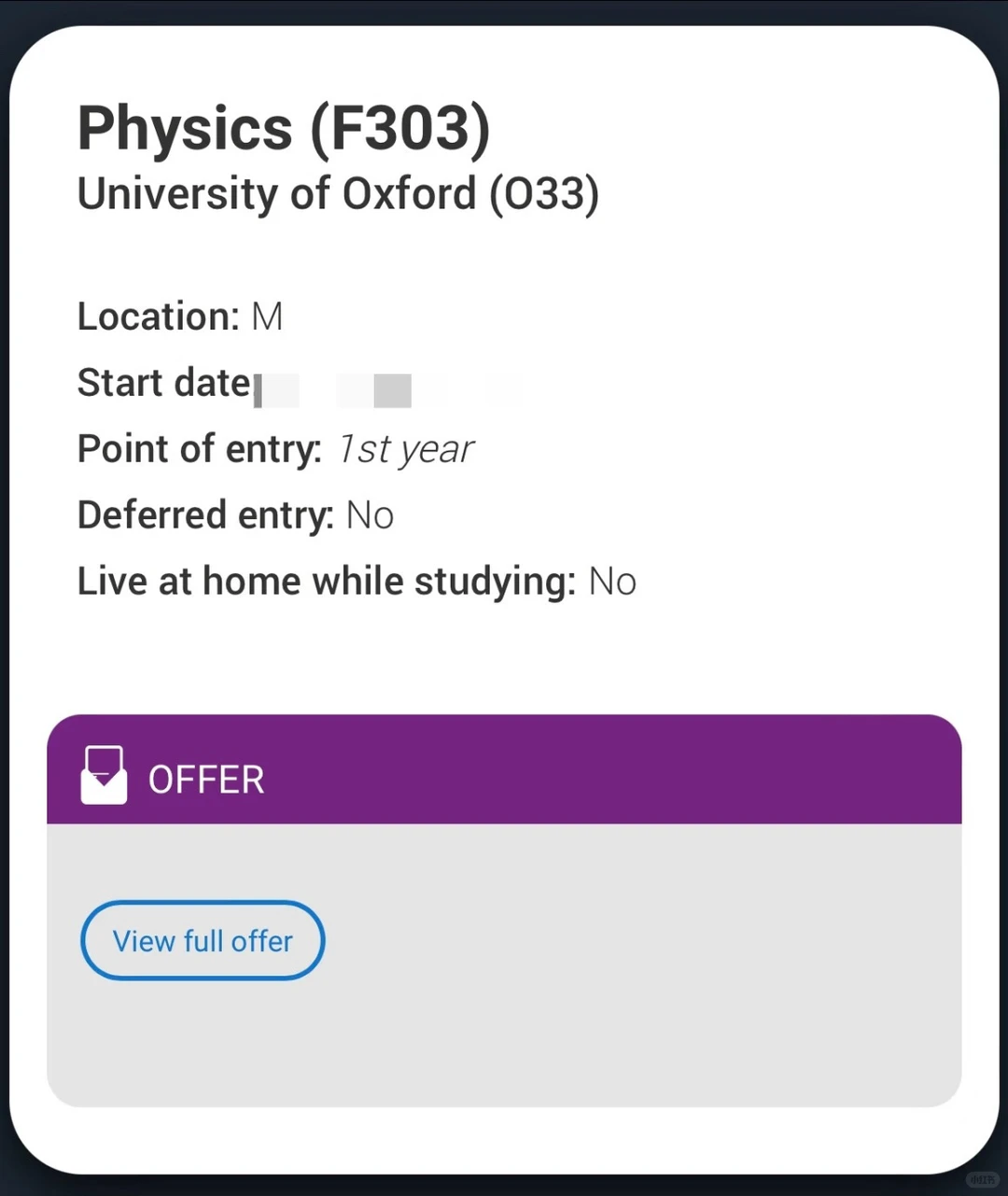Image resolution: width=1008 pixels, height=1196 pixels.
Task: Open the View full offer button
Action: (203, 940)
